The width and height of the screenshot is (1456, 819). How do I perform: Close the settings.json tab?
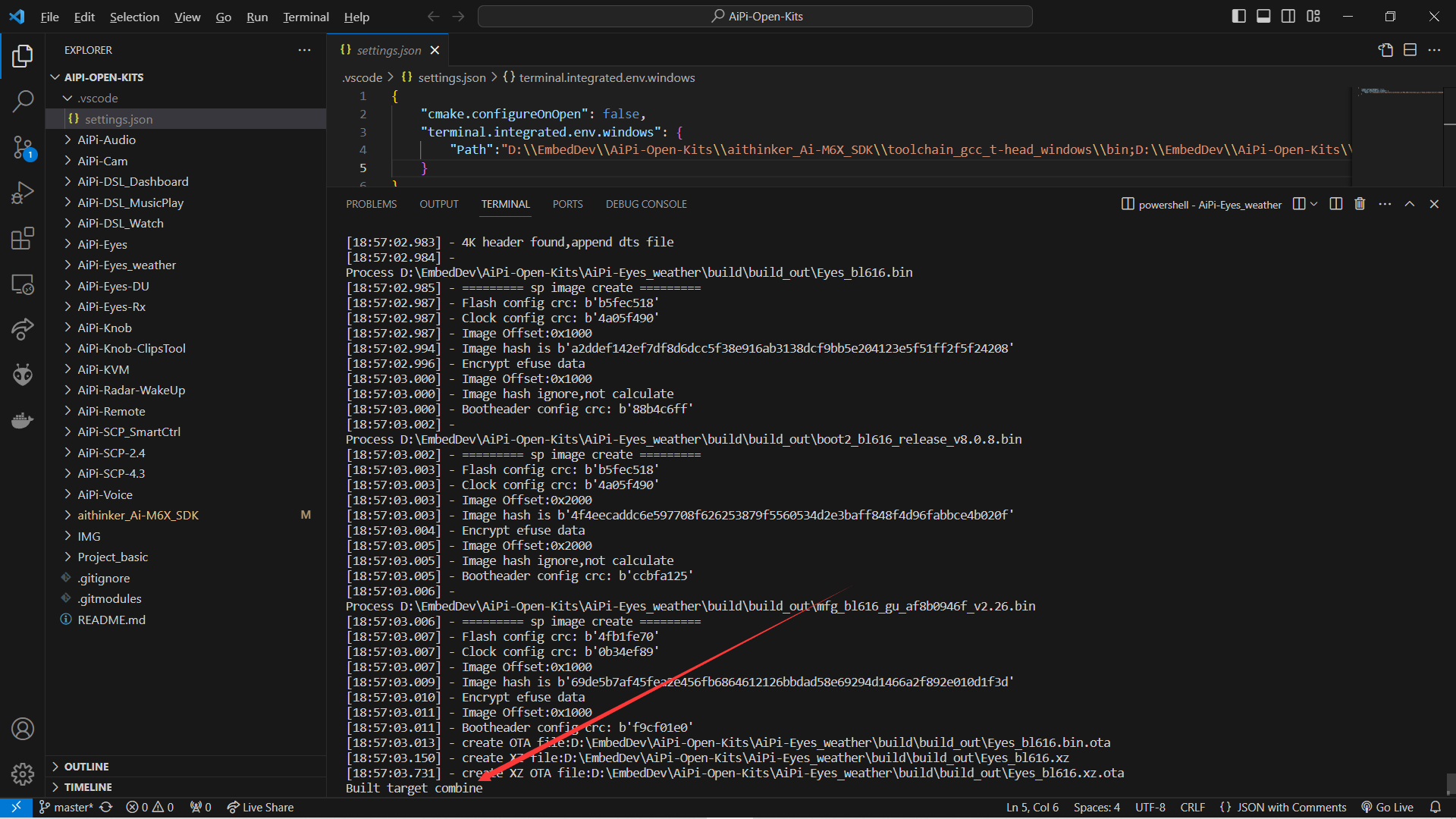click(x=435, y=50)
